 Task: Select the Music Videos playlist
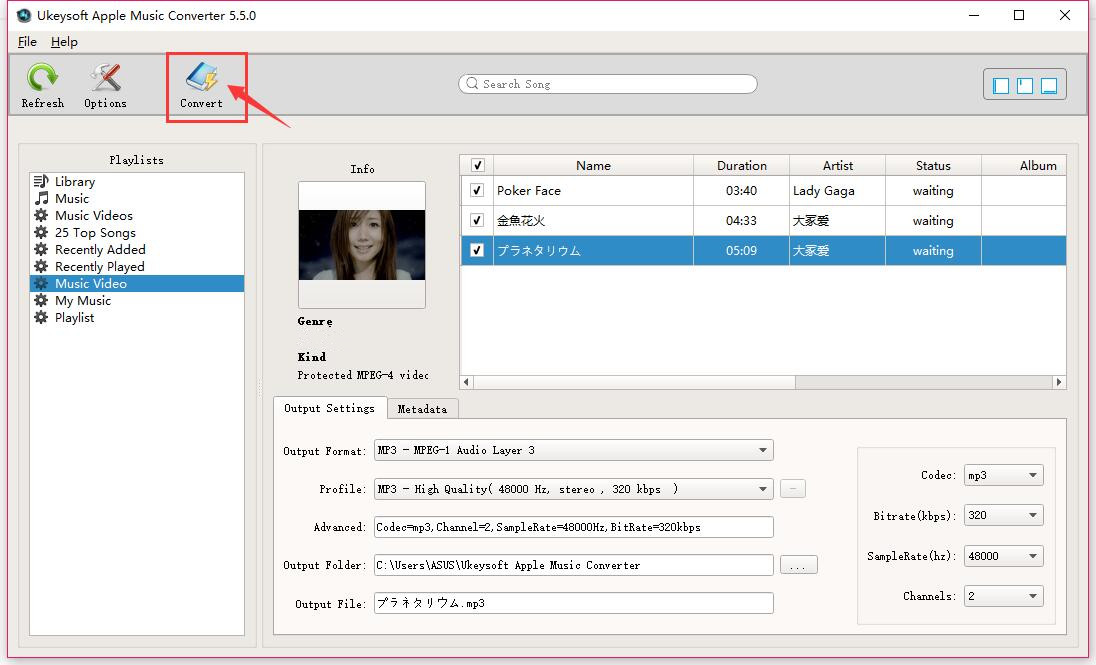[x=137, y=215]
